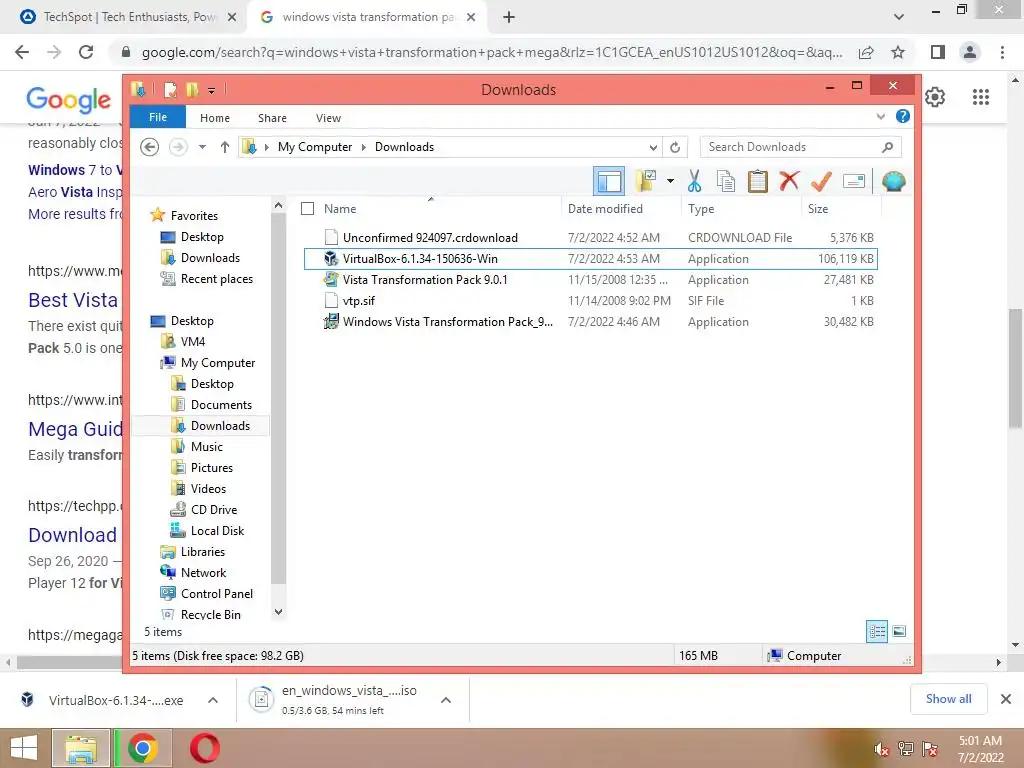This screenshot has width=1024, height=768.
Task: Open the View ribbon tab
Action: [328, 118]
